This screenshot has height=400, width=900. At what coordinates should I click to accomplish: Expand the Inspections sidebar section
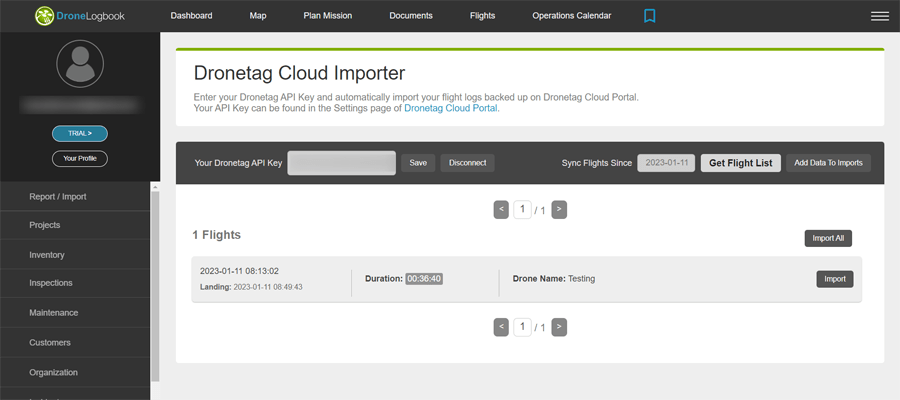(75, 283)
